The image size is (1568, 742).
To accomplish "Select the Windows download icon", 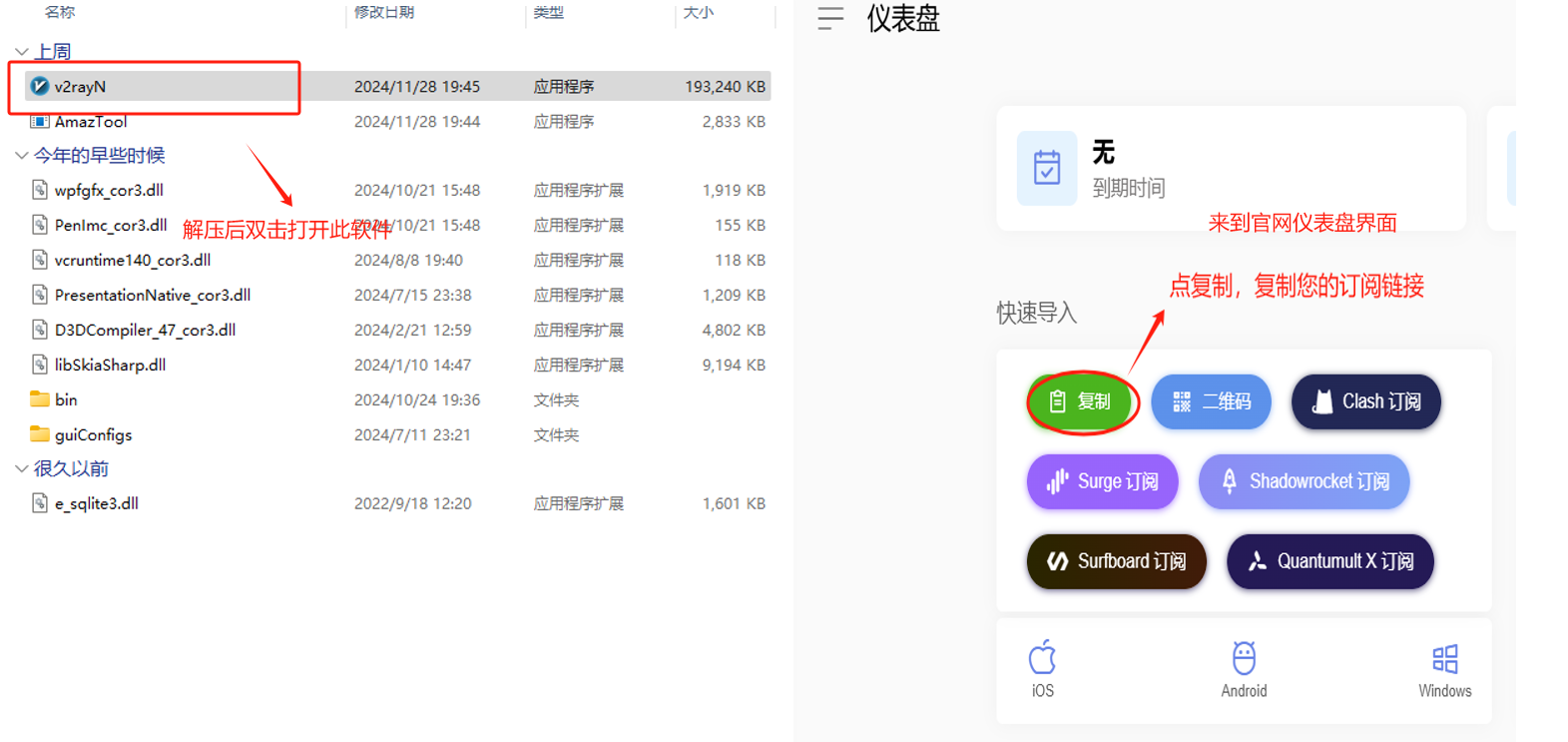I will coord(1444,659).
